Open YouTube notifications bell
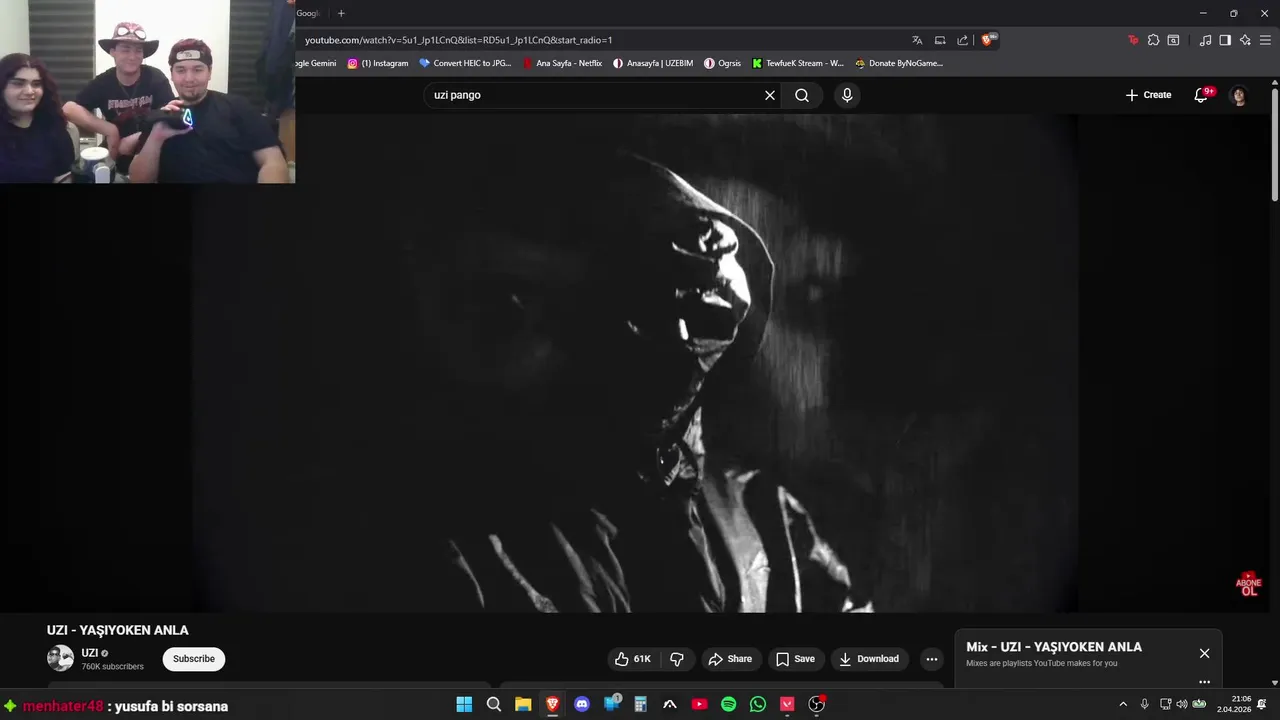Screen dimensions: 1280x720 point(1203,95)
